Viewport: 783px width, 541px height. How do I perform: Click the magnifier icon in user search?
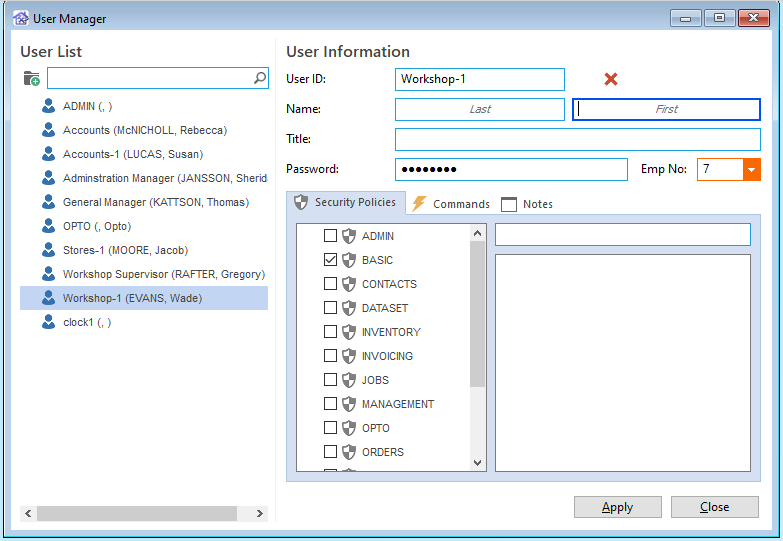(260, 78)
